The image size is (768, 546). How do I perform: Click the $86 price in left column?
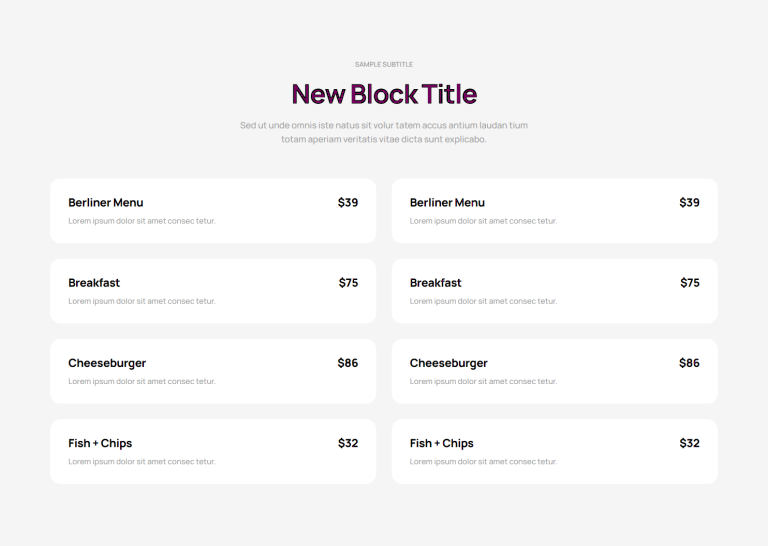(x=348, y=363)
